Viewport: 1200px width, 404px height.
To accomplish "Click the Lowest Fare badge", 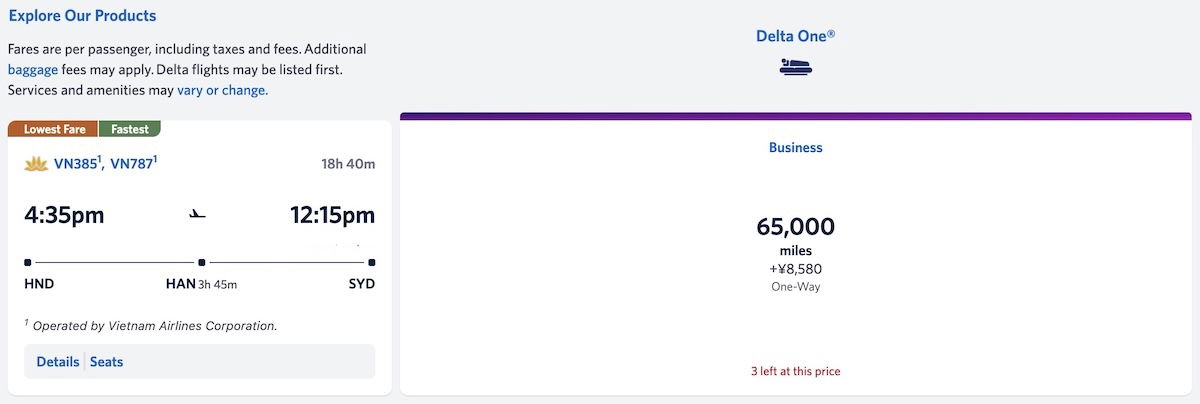I will 53,129.
